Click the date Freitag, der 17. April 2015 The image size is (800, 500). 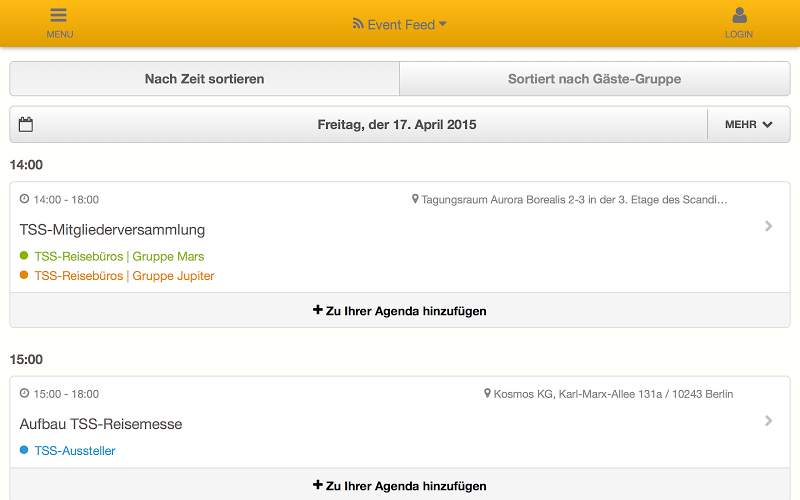click(x=397, y=124)
